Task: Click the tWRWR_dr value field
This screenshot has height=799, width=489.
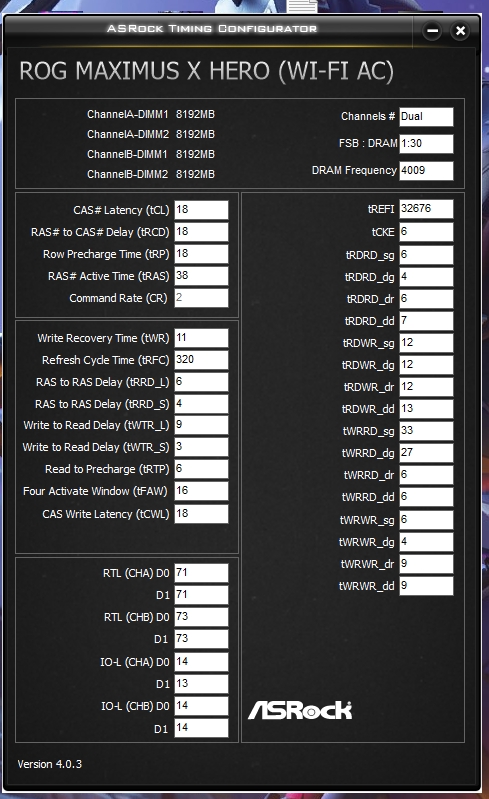Action: (426, 563)
